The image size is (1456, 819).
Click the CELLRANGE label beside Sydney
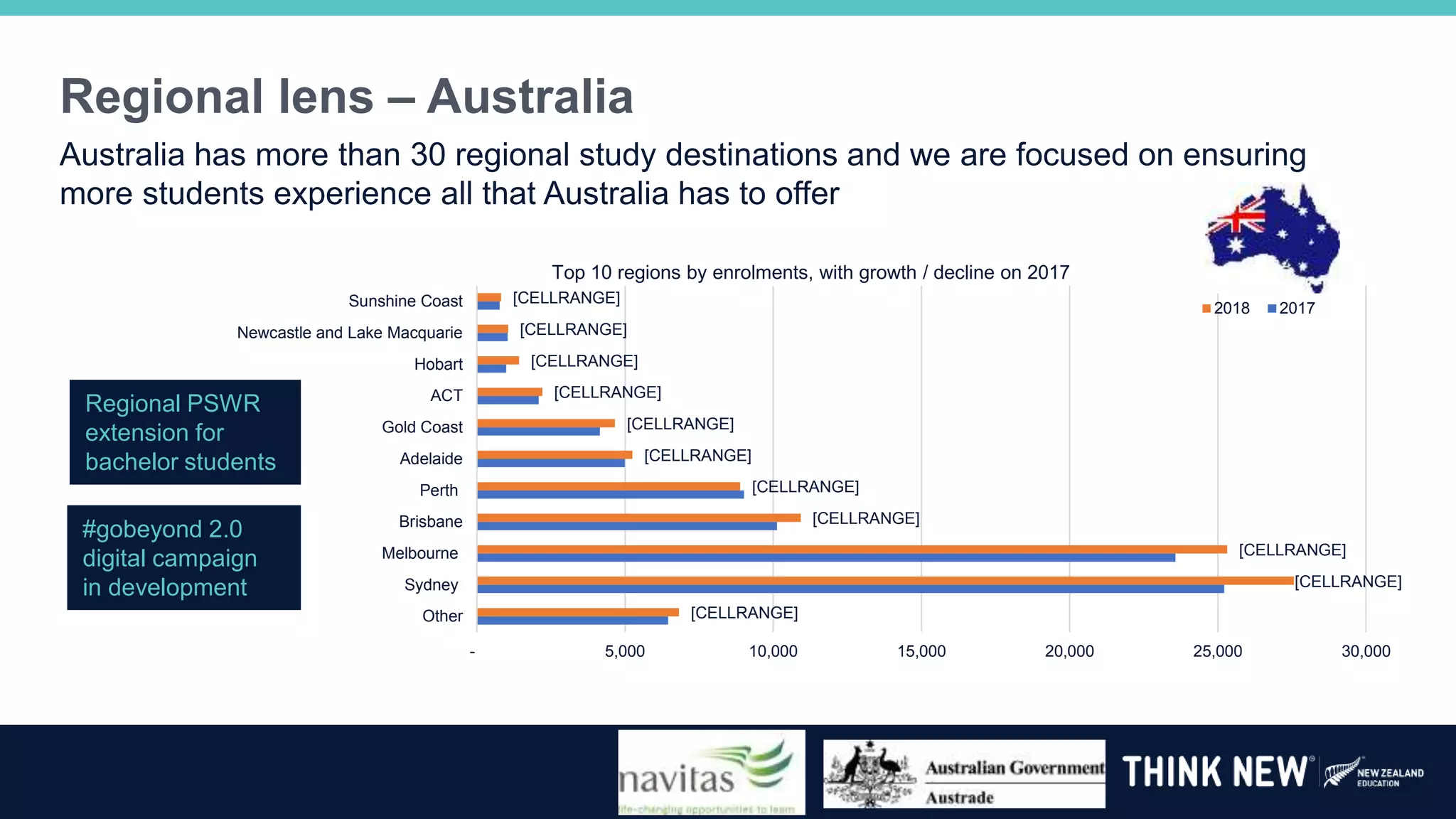(1348, 582)
